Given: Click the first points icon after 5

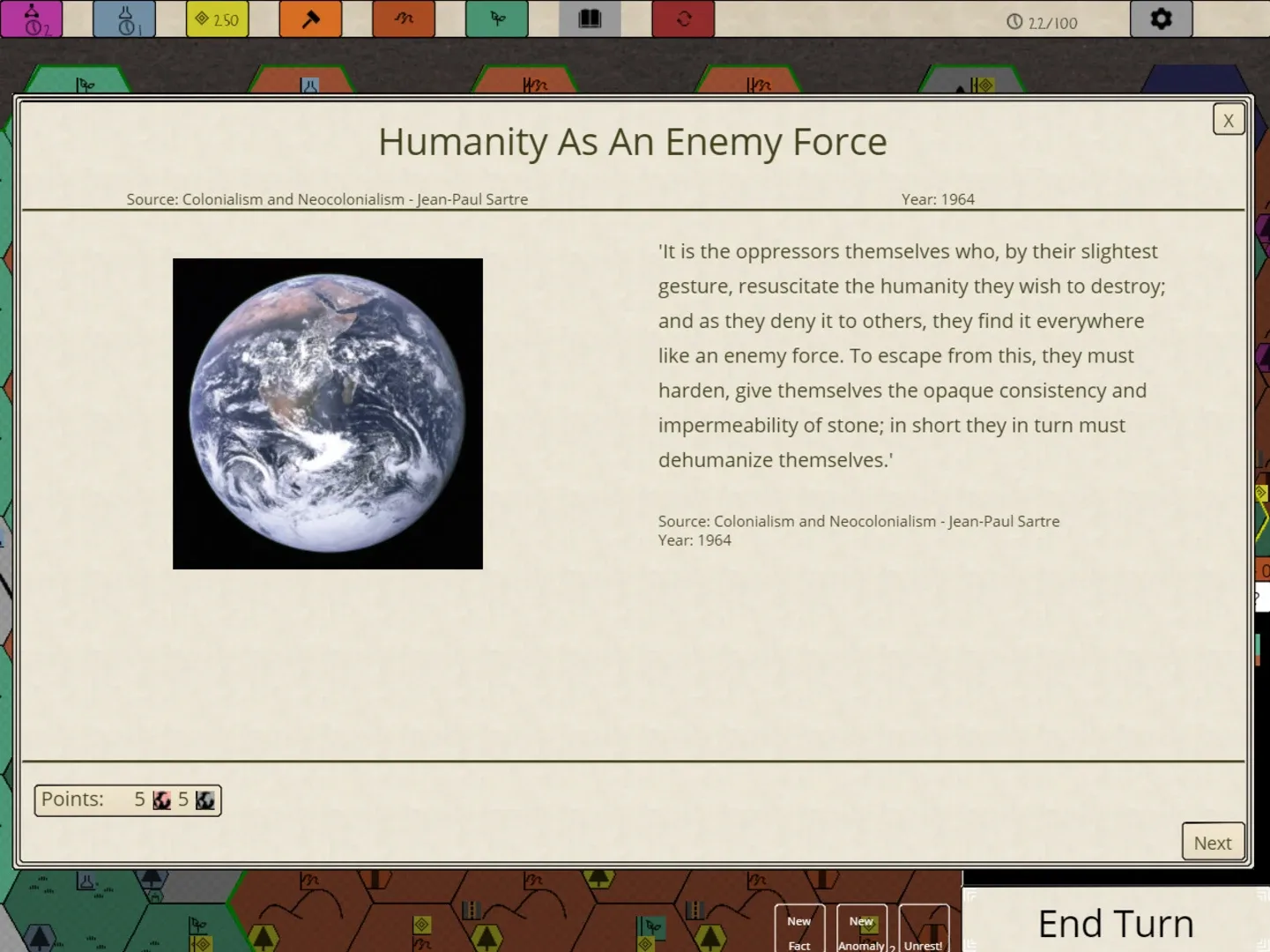Looking at the screenshot, I should (162, 800).
